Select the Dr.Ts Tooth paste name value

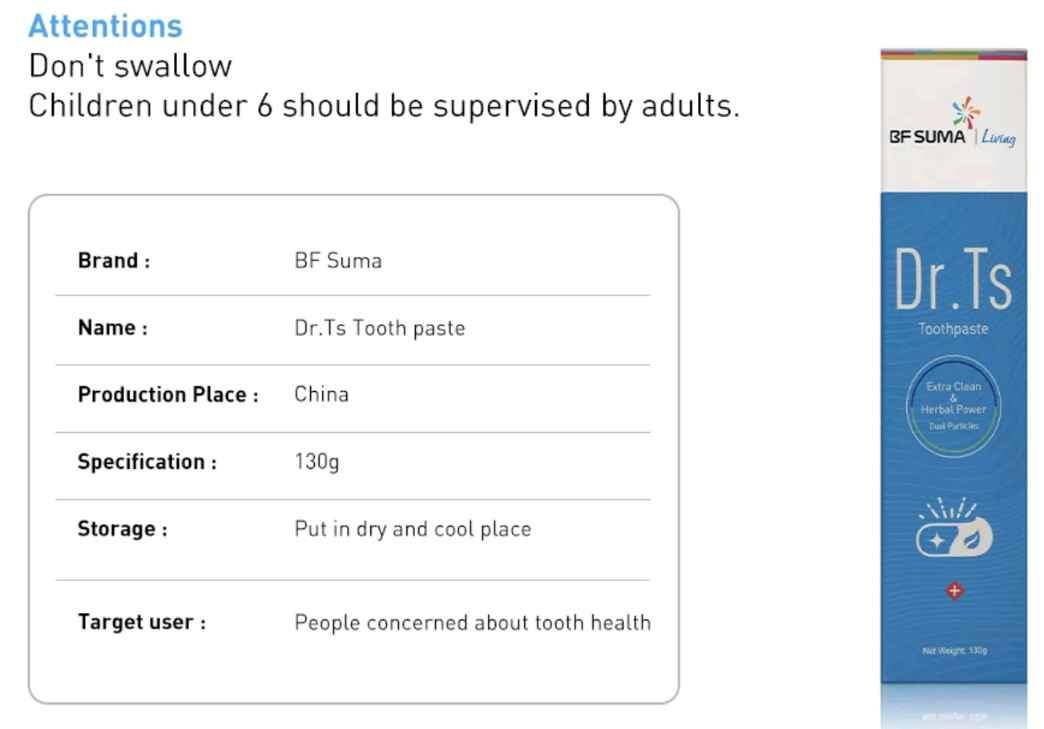pos(379,328)
